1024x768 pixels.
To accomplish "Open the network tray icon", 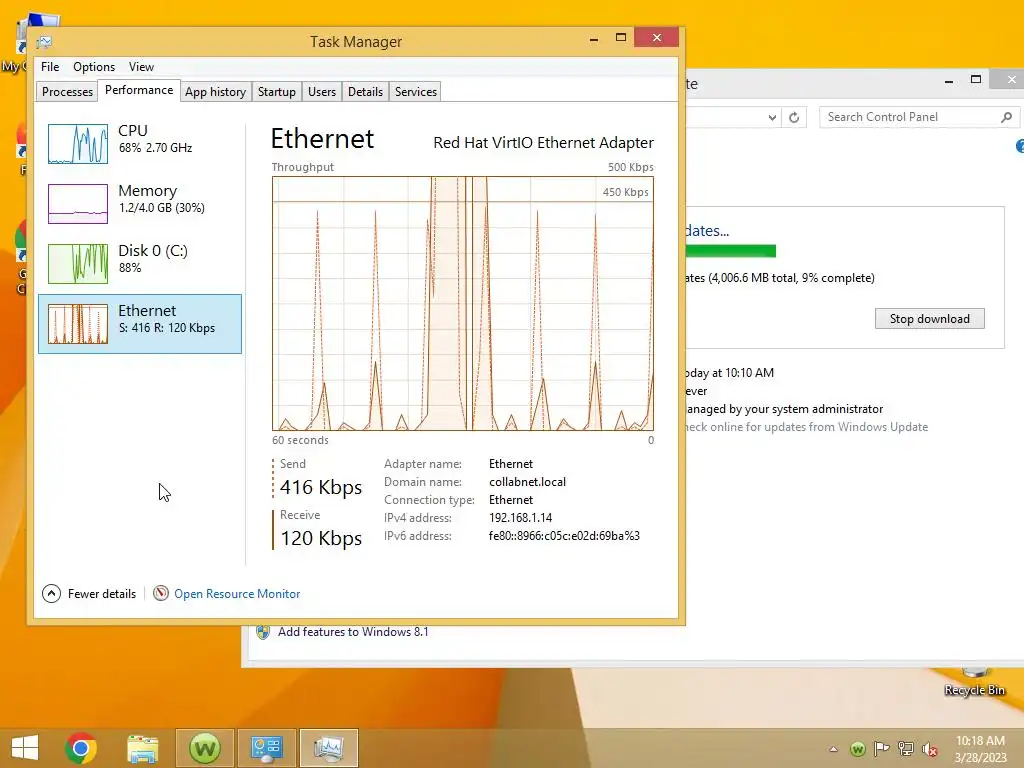I will tap(906, 748).
